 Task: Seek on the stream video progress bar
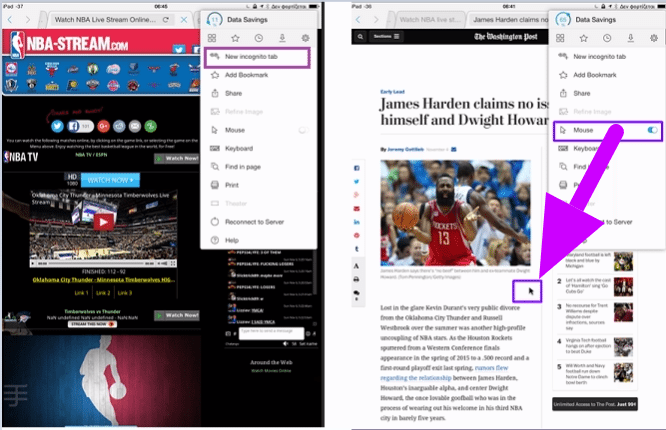(96, 263)
